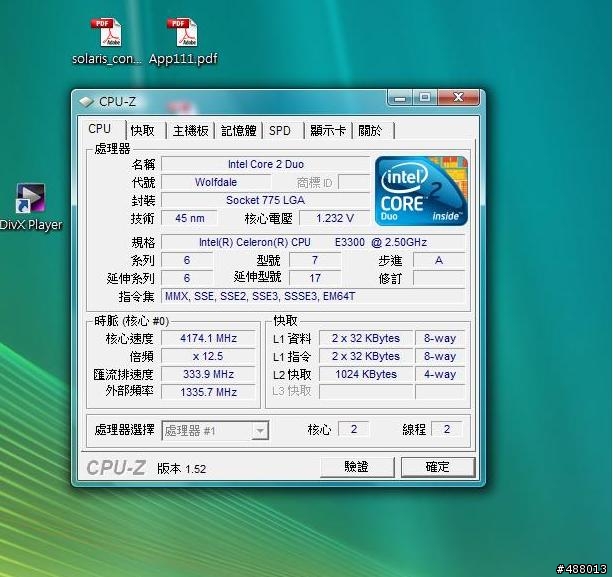Open the solaris_con PDF desktop icon

[106, 41]
